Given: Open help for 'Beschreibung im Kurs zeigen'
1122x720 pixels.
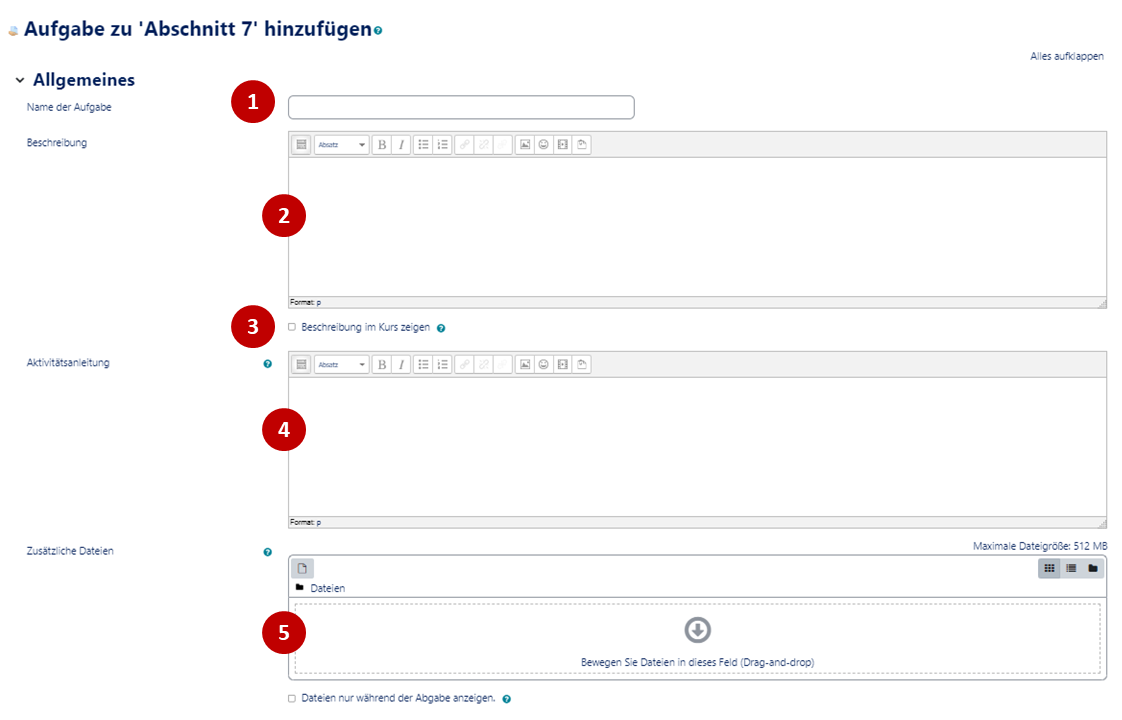Looking at the screenshot, I should click(x=441, y=328).
